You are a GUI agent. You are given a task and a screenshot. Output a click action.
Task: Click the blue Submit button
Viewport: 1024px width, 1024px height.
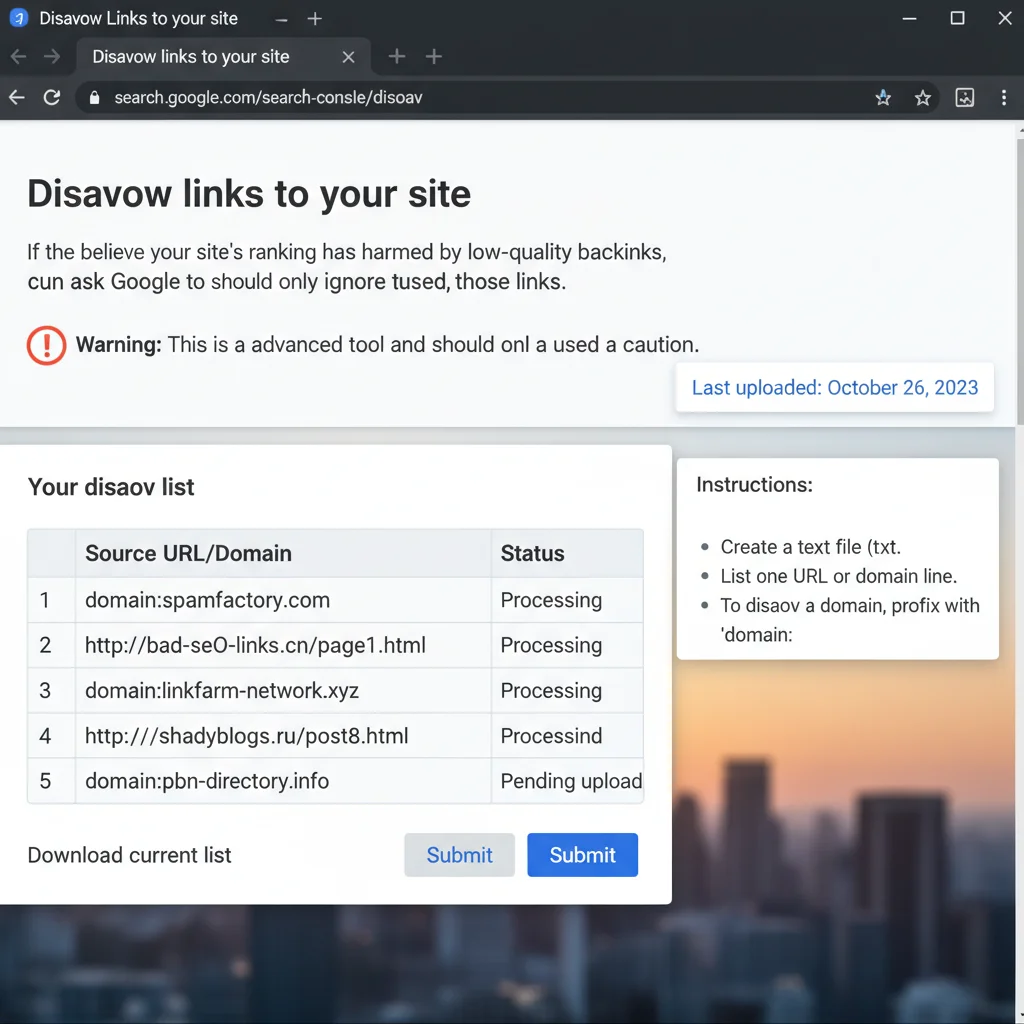point(583,855)
